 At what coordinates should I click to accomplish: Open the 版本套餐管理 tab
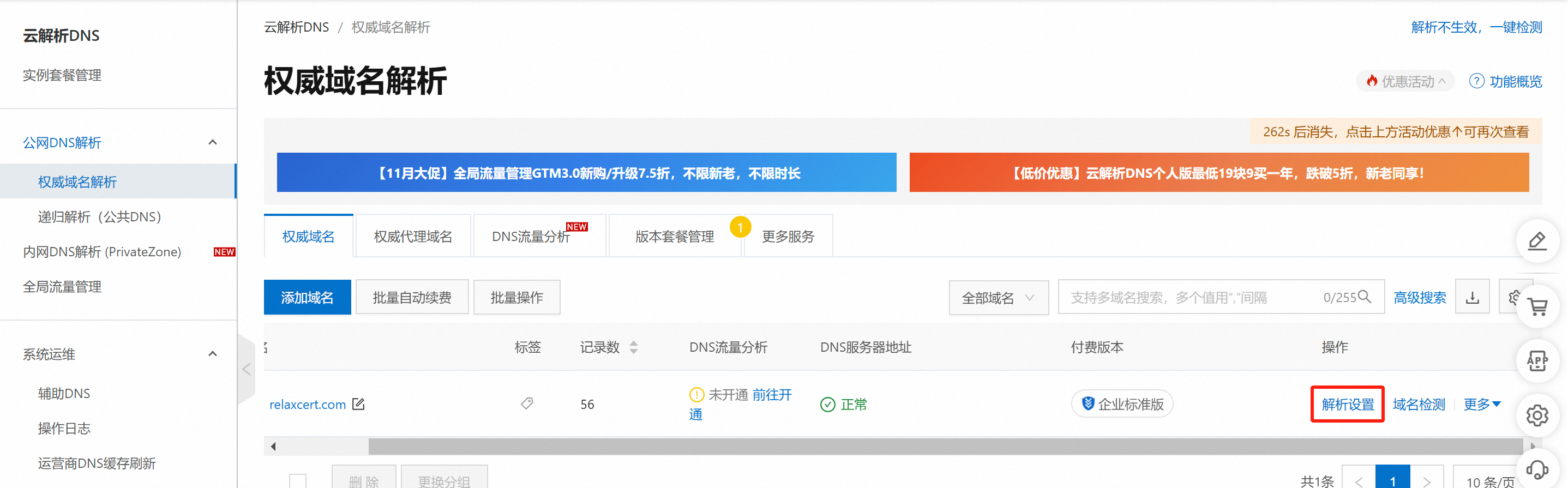click(675, 236)
